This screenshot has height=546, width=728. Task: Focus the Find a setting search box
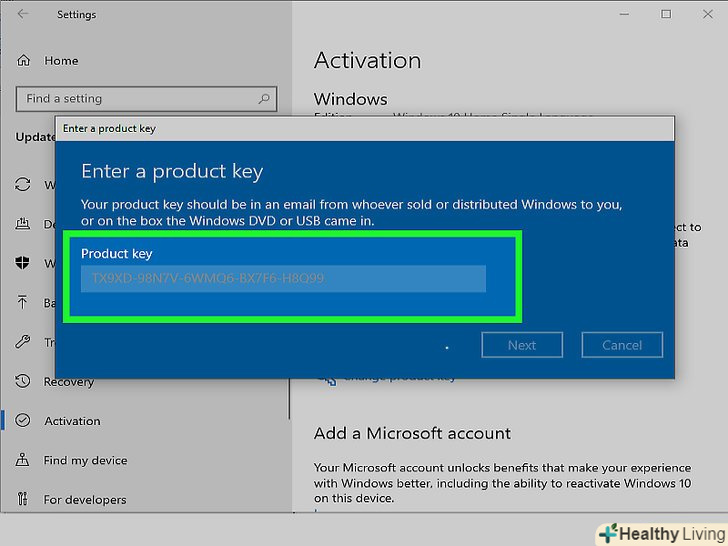(x=146, y=98)
